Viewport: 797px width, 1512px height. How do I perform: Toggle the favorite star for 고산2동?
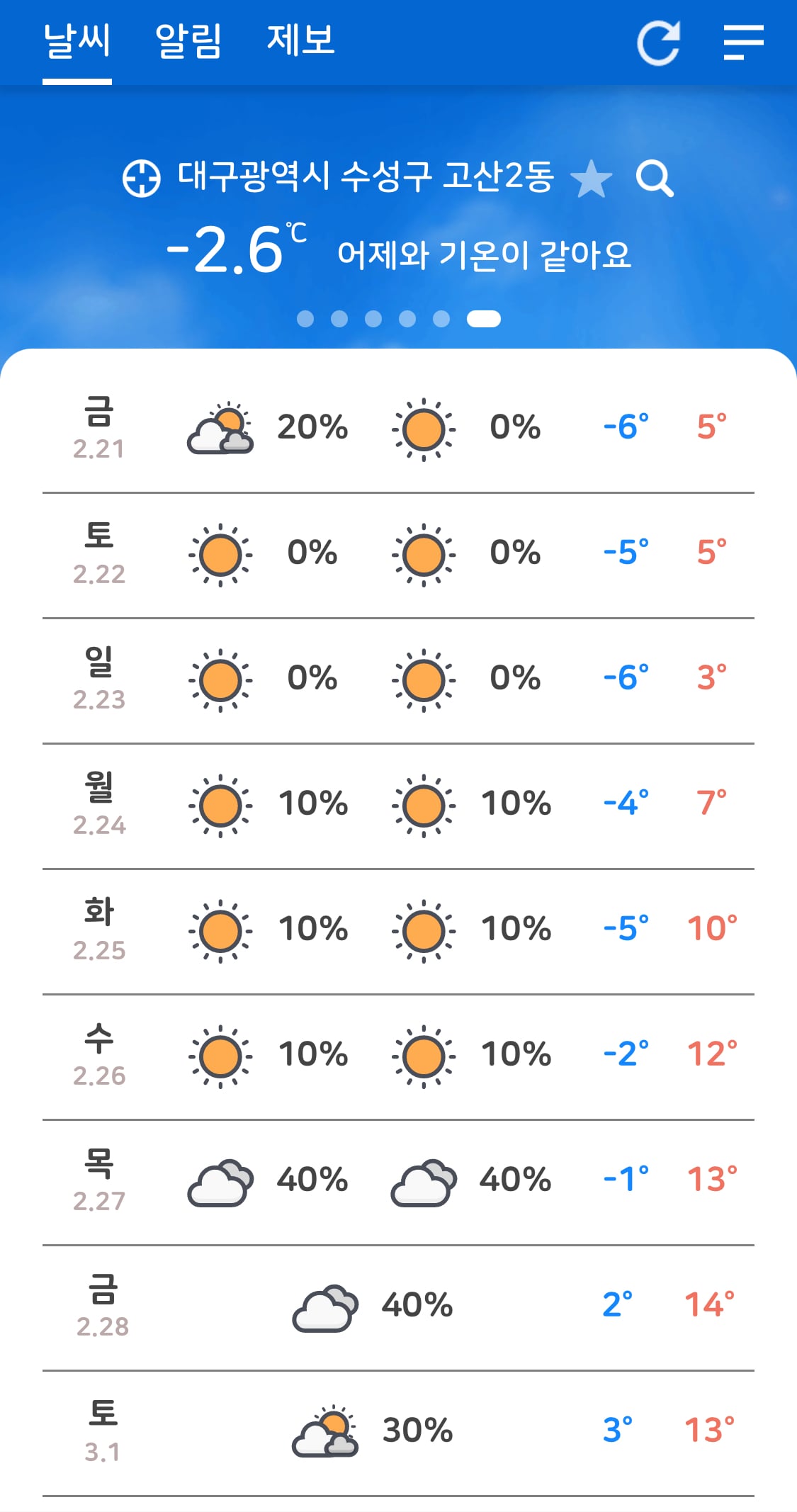pyautogui.click(x=591, y=179)
